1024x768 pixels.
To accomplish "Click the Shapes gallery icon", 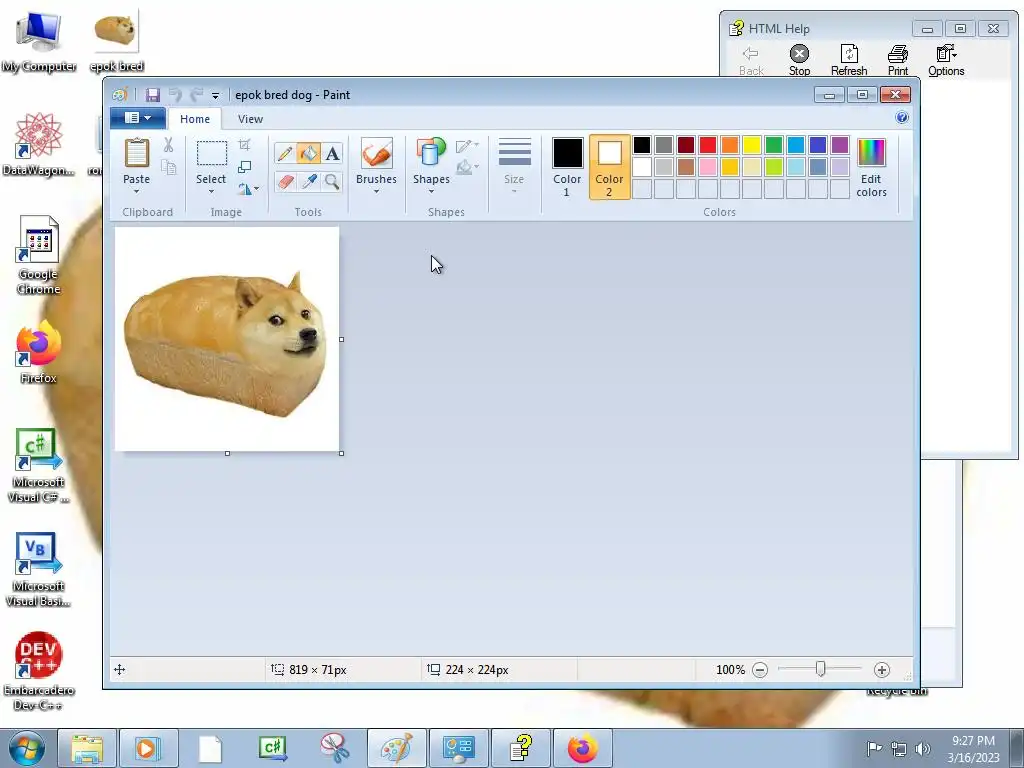I will [x=431, y=153].
